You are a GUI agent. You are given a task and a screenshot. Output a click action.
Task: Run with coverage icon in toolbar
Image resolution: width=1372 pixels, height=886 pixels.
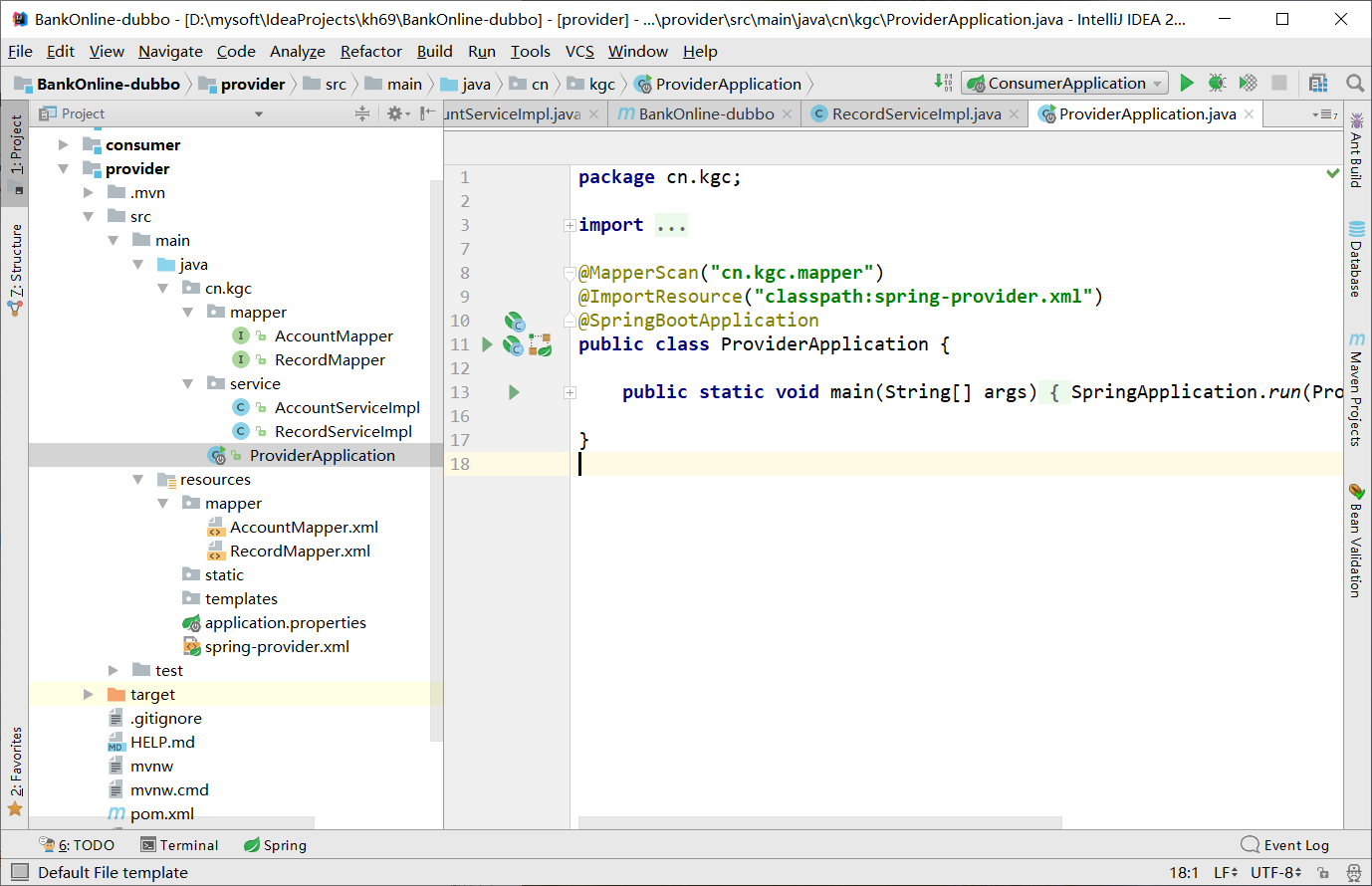pos(1249,84)
